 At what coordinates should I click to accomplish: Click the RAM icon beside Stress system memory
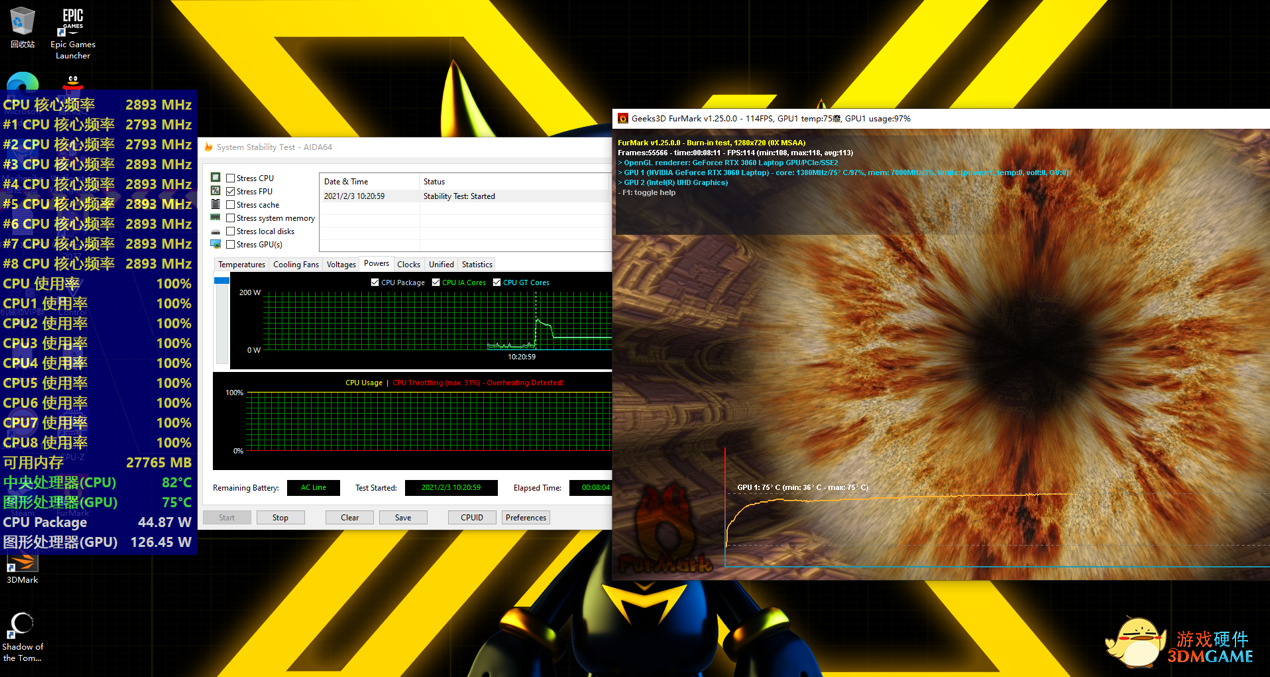coord(215,218)
